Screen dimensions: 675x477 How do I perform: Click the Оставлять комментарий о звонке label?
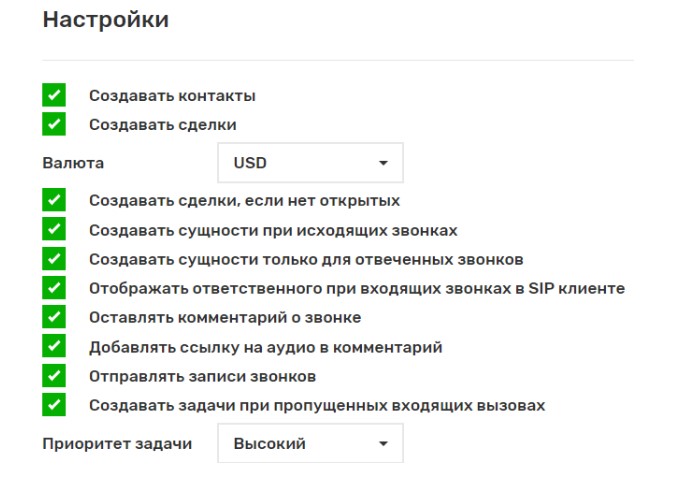click(225, 317)
